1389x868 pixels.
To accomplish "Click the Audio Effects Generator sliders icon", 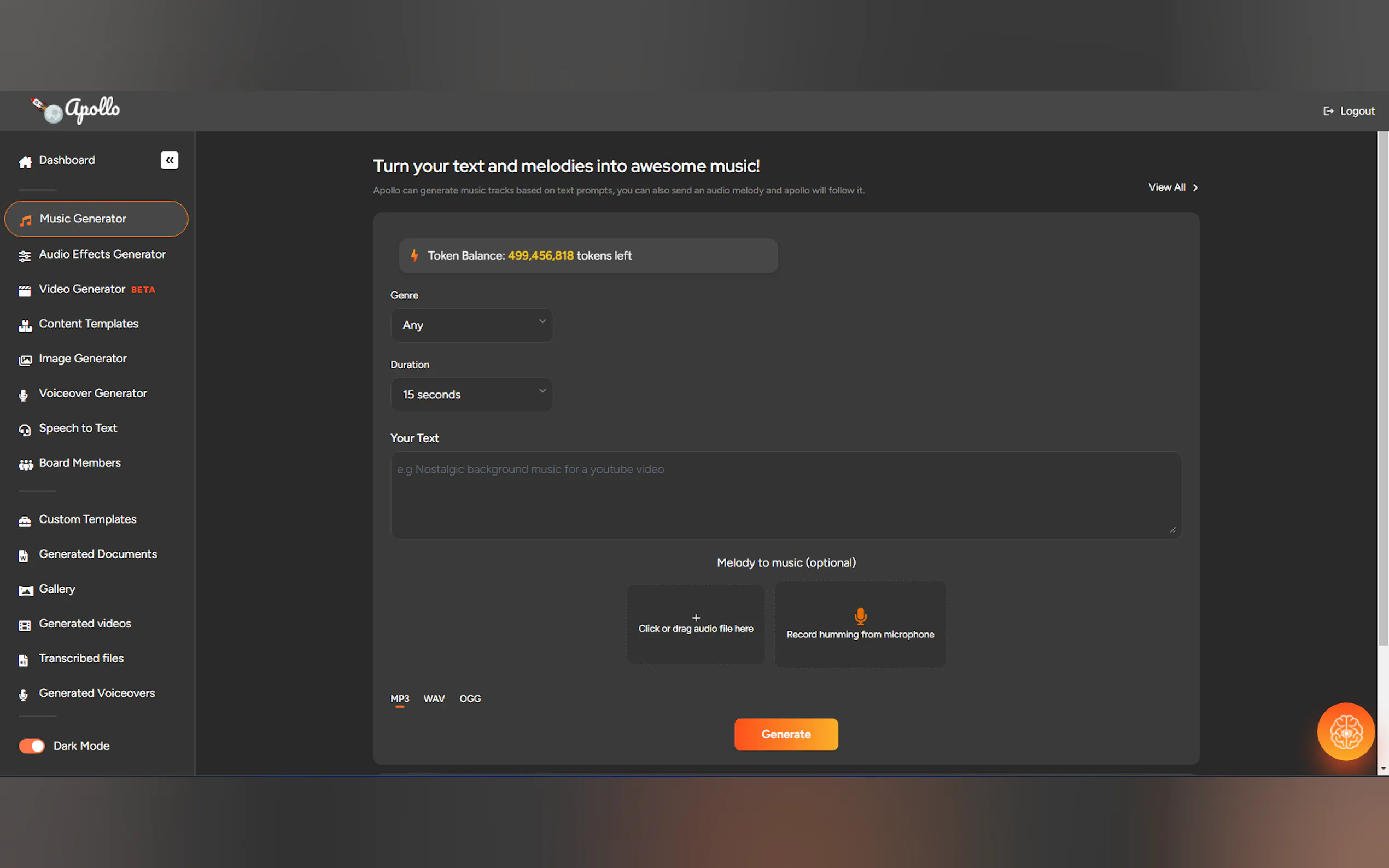I will point(25,256).
